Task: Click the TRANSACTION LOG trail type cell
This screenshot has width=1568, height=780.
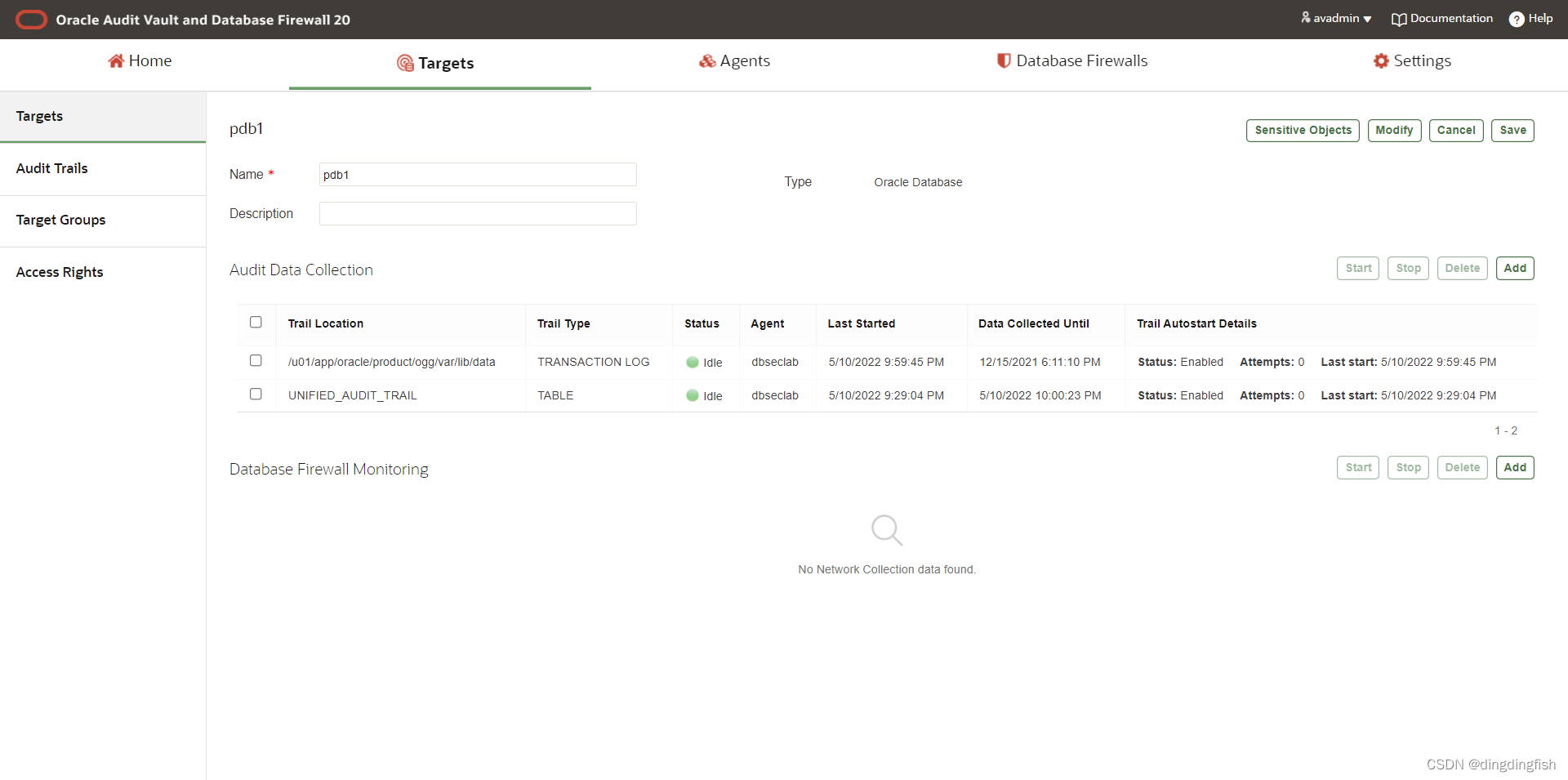Action: coord(593,363)
